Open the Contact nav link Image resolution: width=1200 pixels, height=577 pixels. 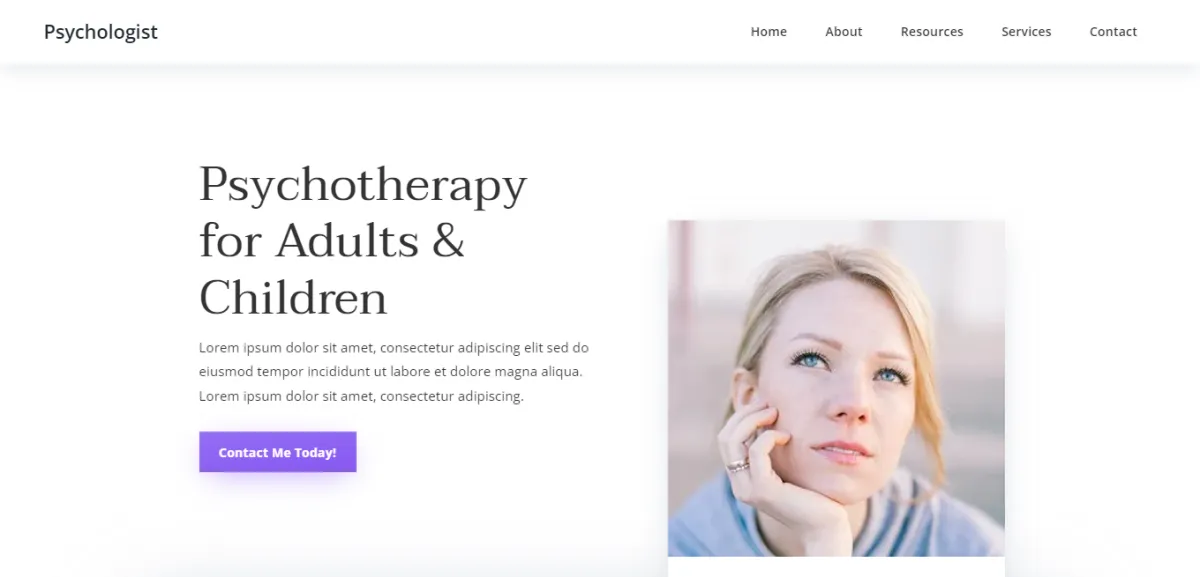pyautogui.click(x=1113, y=31)
